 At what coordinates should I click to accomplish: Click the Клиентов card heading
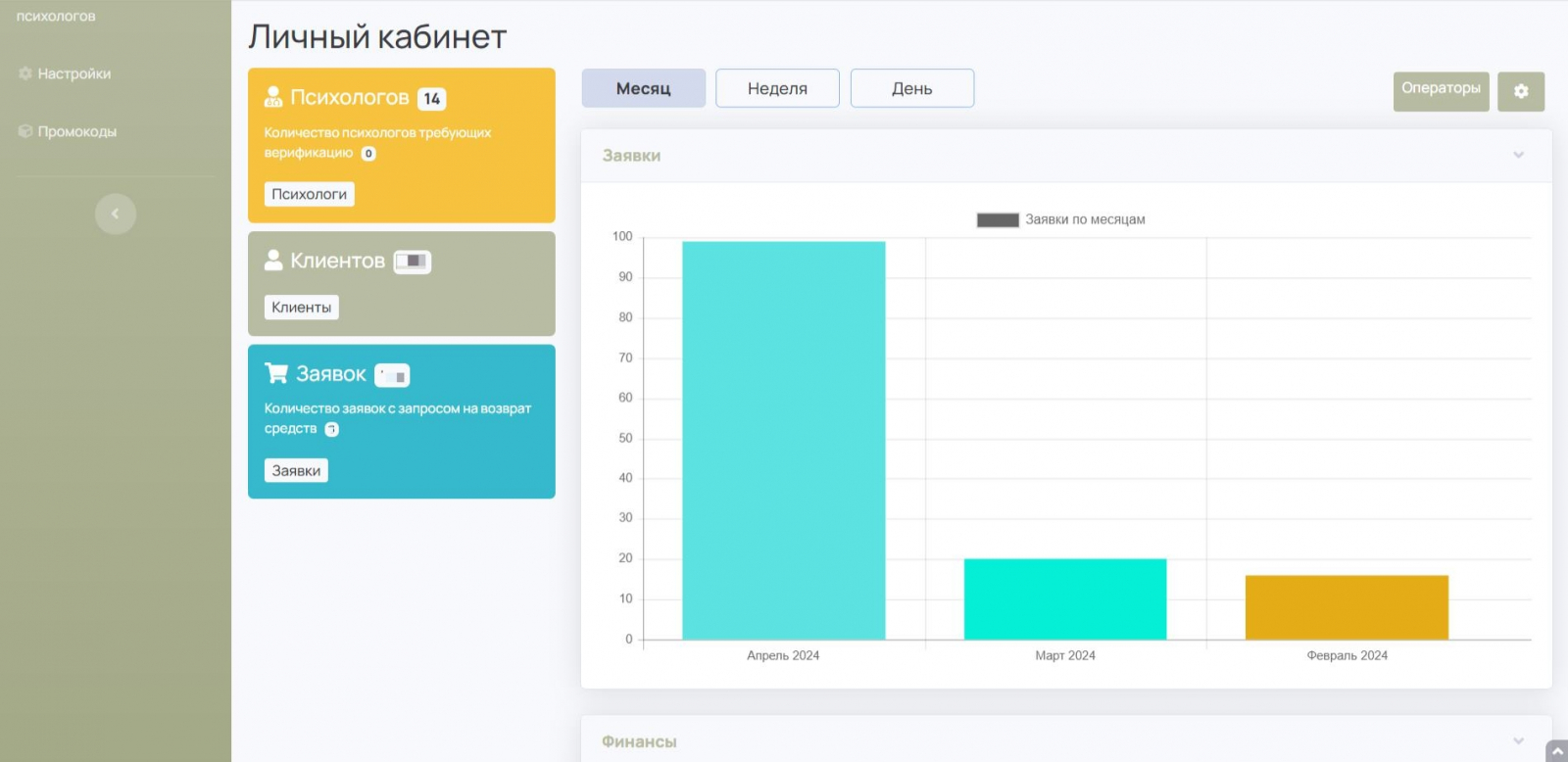tap(338, 261)
